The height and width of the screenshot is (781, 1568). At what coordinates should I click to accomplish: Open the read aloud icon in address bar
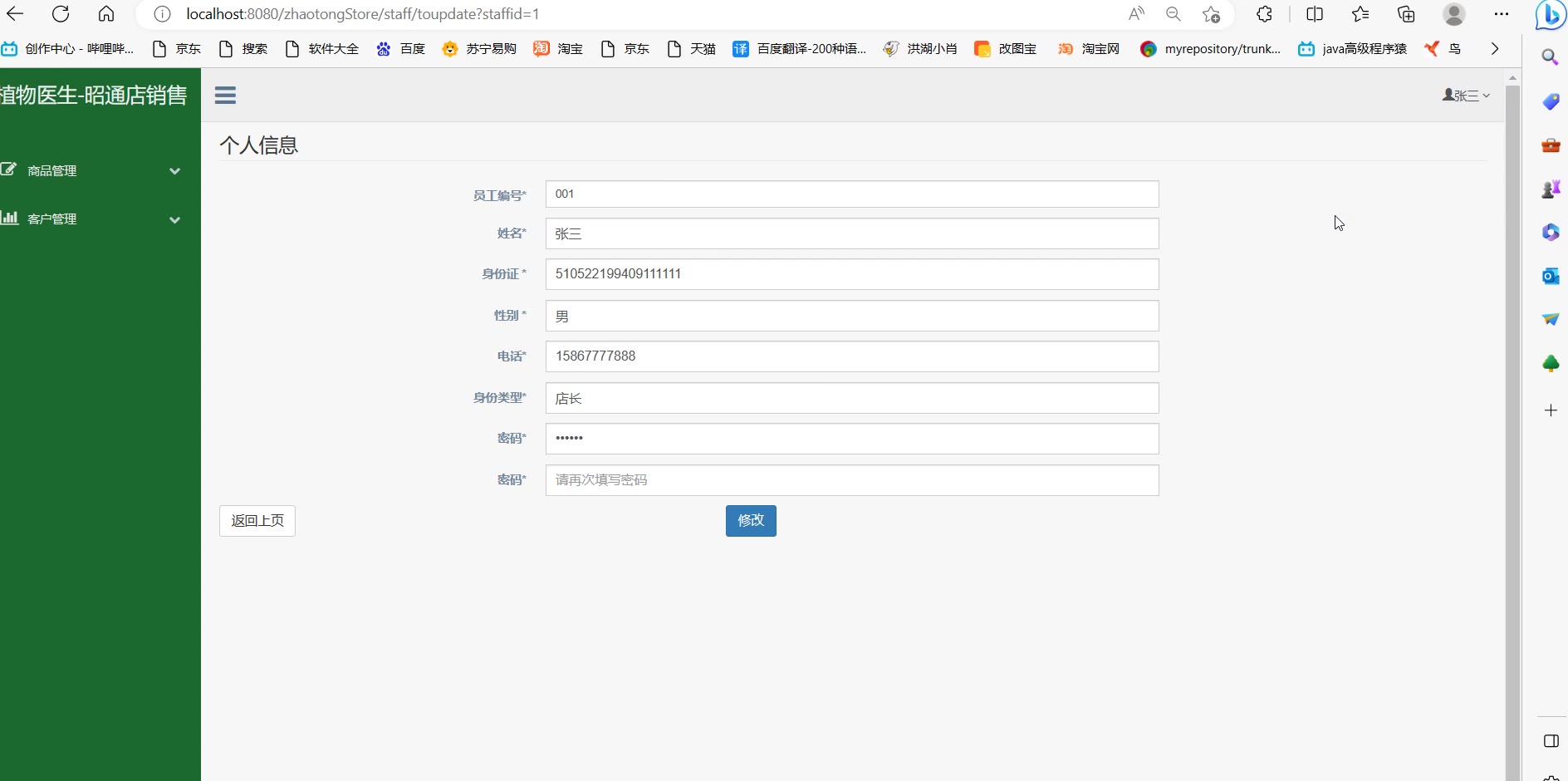click(x=1136, y=14)
